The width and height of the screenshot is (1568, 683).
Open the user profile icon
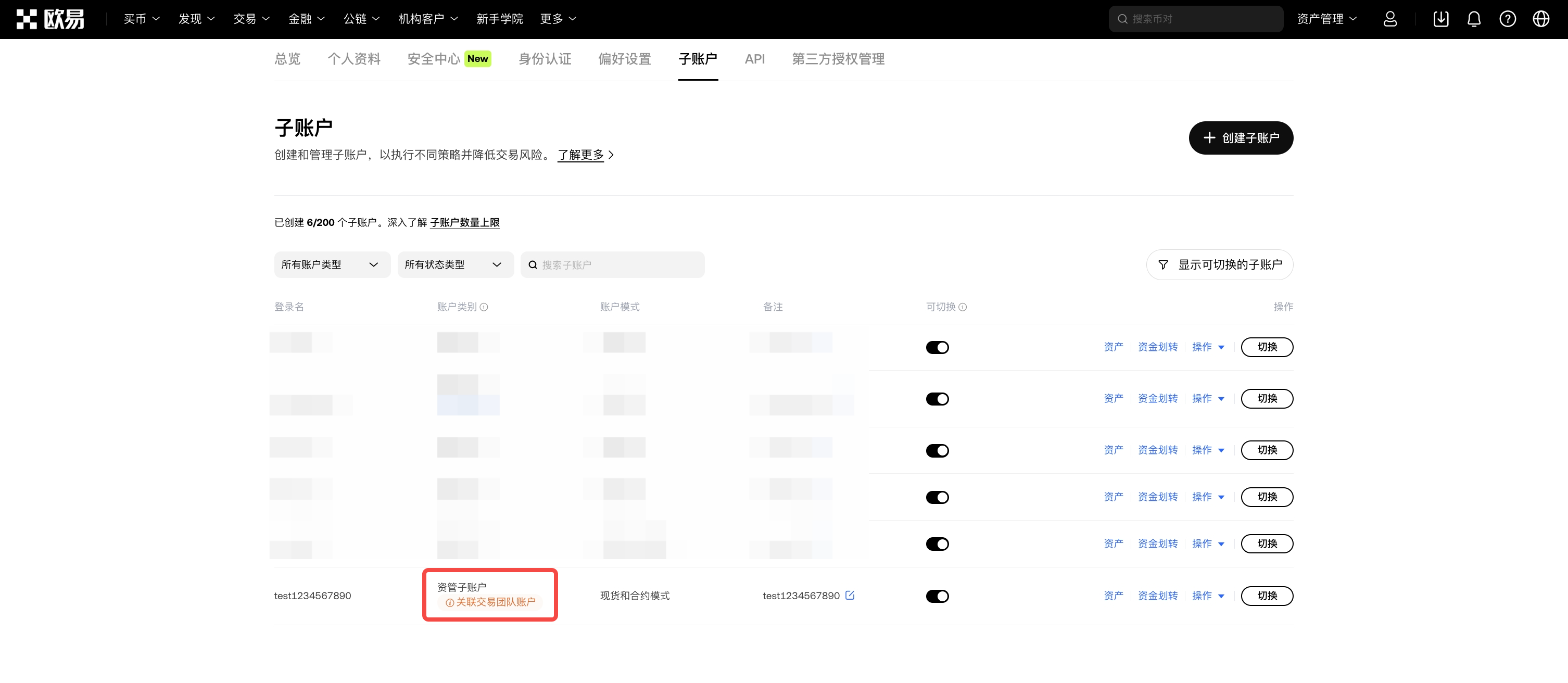[1389, 19]
